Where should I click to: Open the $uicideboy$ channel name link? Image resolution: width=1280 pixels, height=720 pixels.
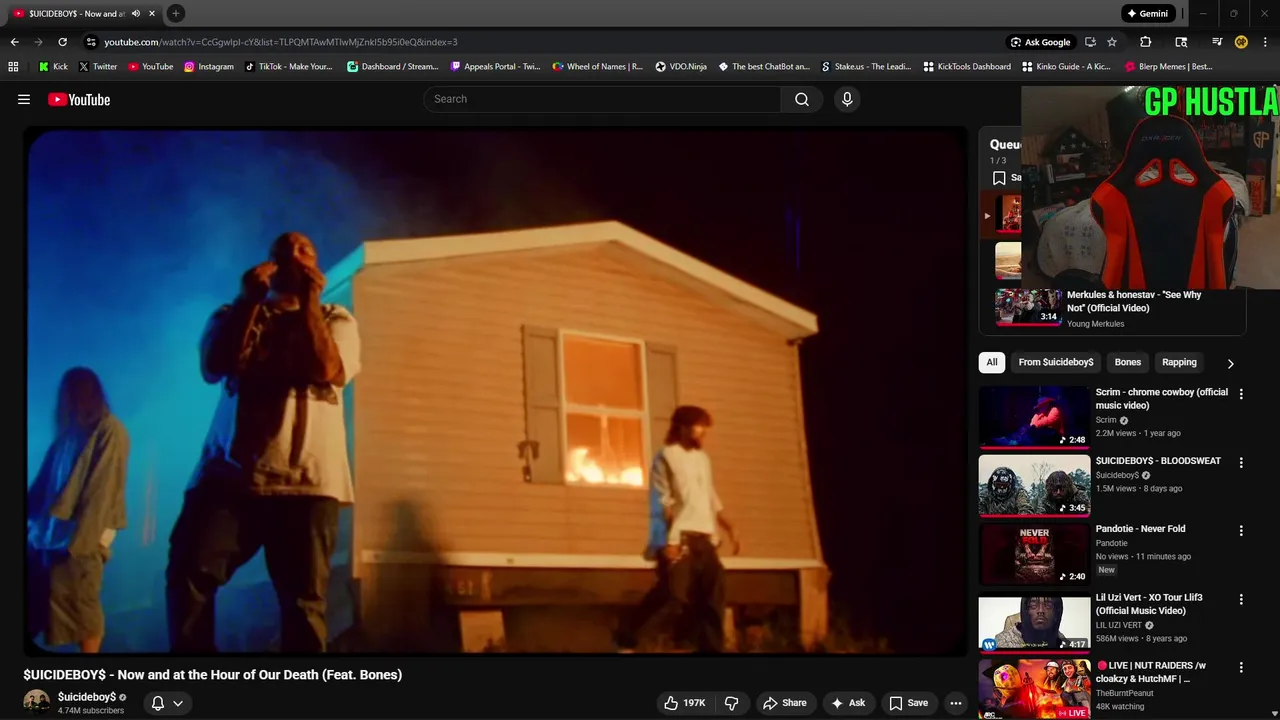point(87,697)
